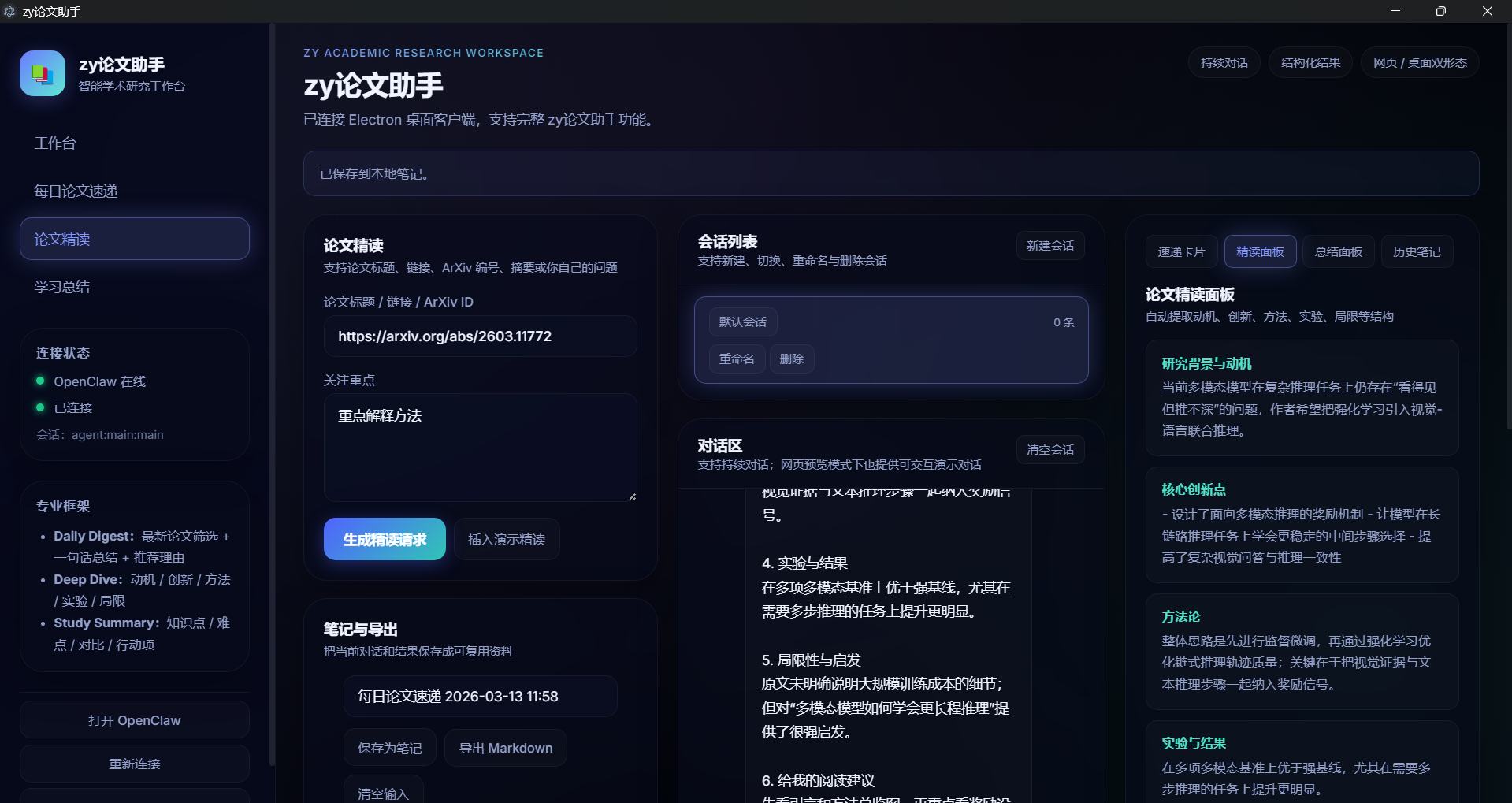Go to the 学习总结 sidebar page
This screenshot has width=1512, height=803.
pos(135,287)
